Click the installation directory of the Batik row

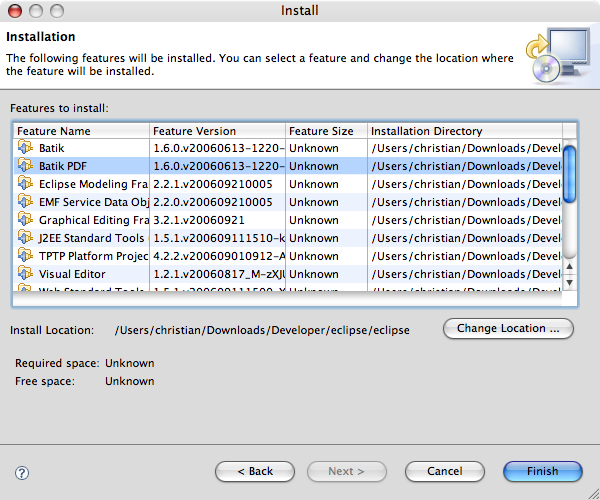[x=466, y=148]
